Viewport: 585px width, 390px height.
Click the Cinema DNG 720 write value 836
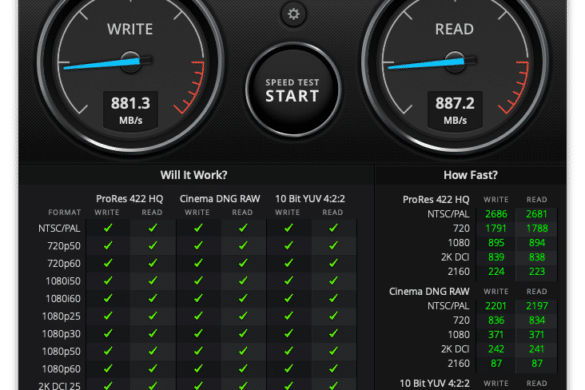(x=496, y=320)
